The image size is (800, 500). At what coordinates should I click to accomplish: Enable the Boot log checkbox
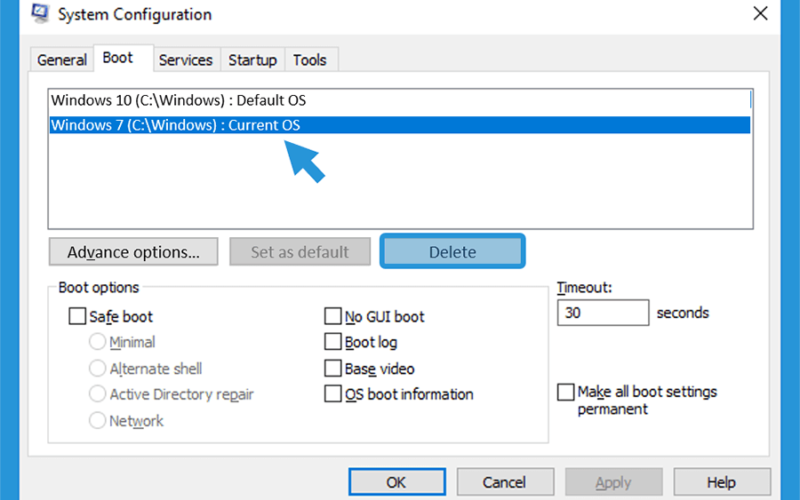[333, 342]
